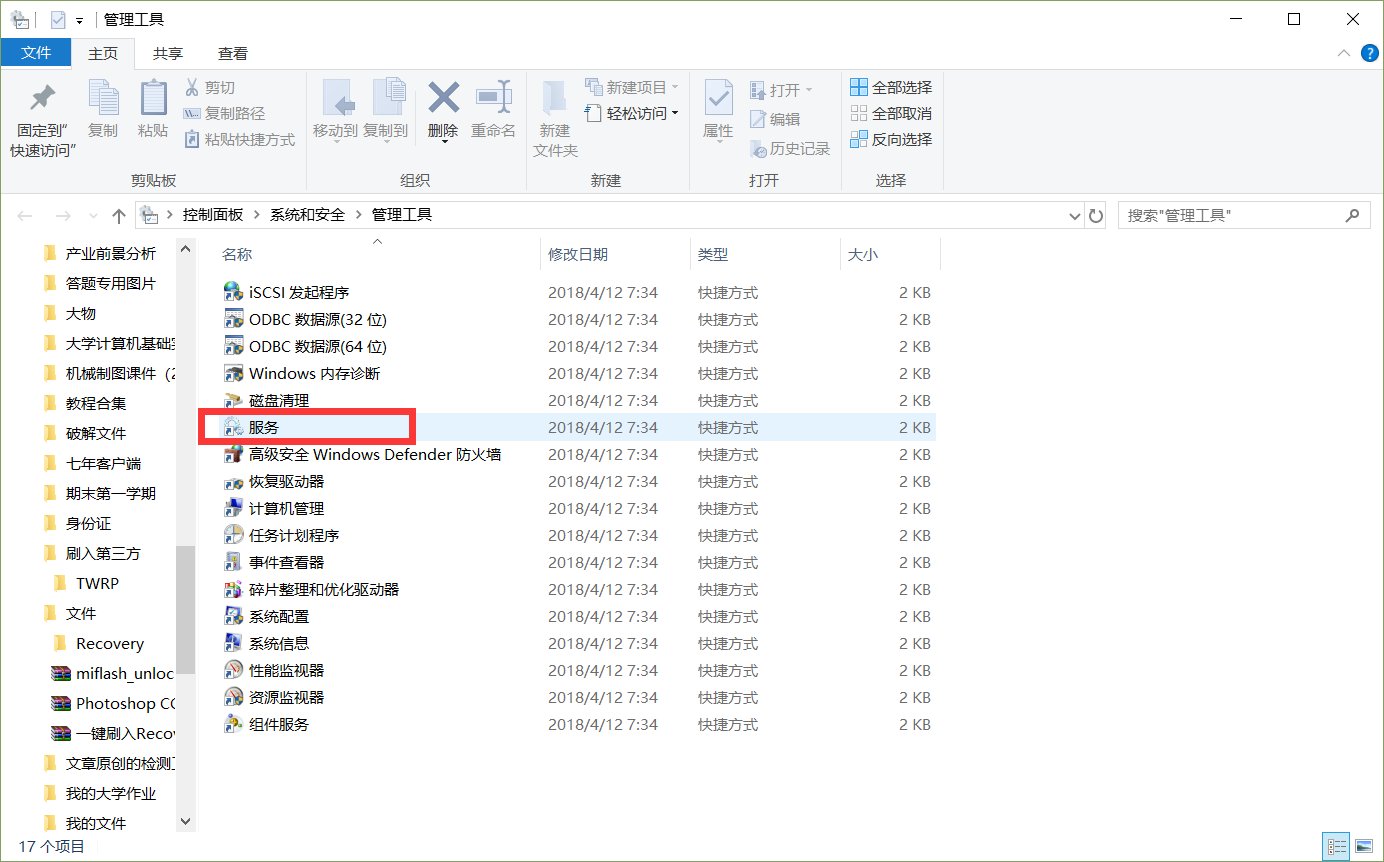Click the address bar refresh icon
Screen dimensions: 1384x862
pos(1096,215)
